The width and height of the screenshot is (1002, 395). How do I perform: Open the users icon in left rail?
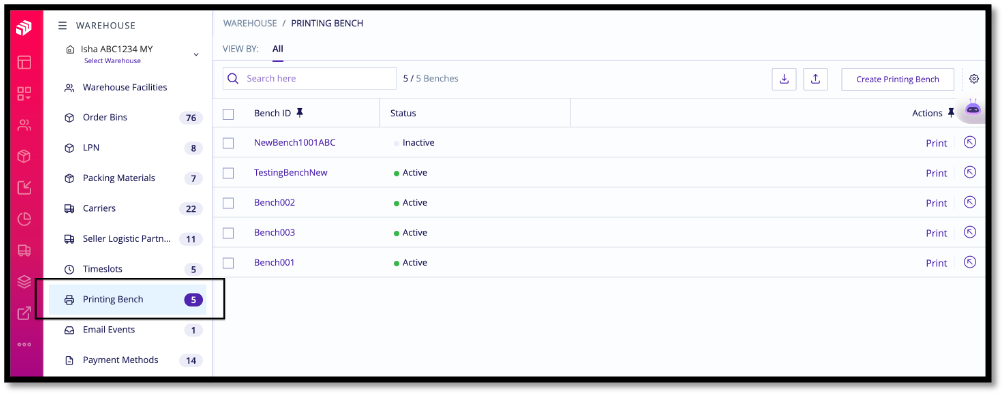pyautogui.click(x=24, y=125)
